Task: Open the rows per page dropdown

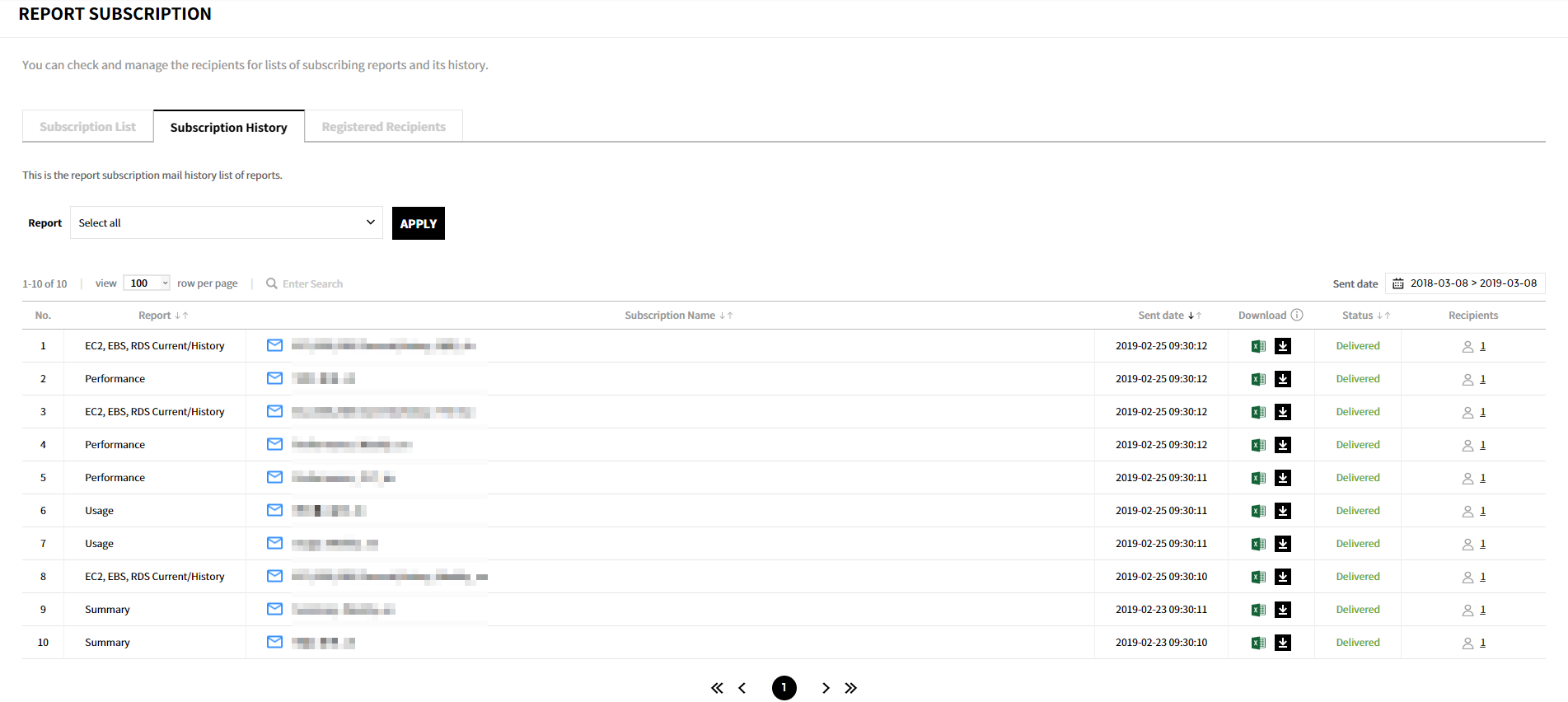Action: tap(147, 283)
